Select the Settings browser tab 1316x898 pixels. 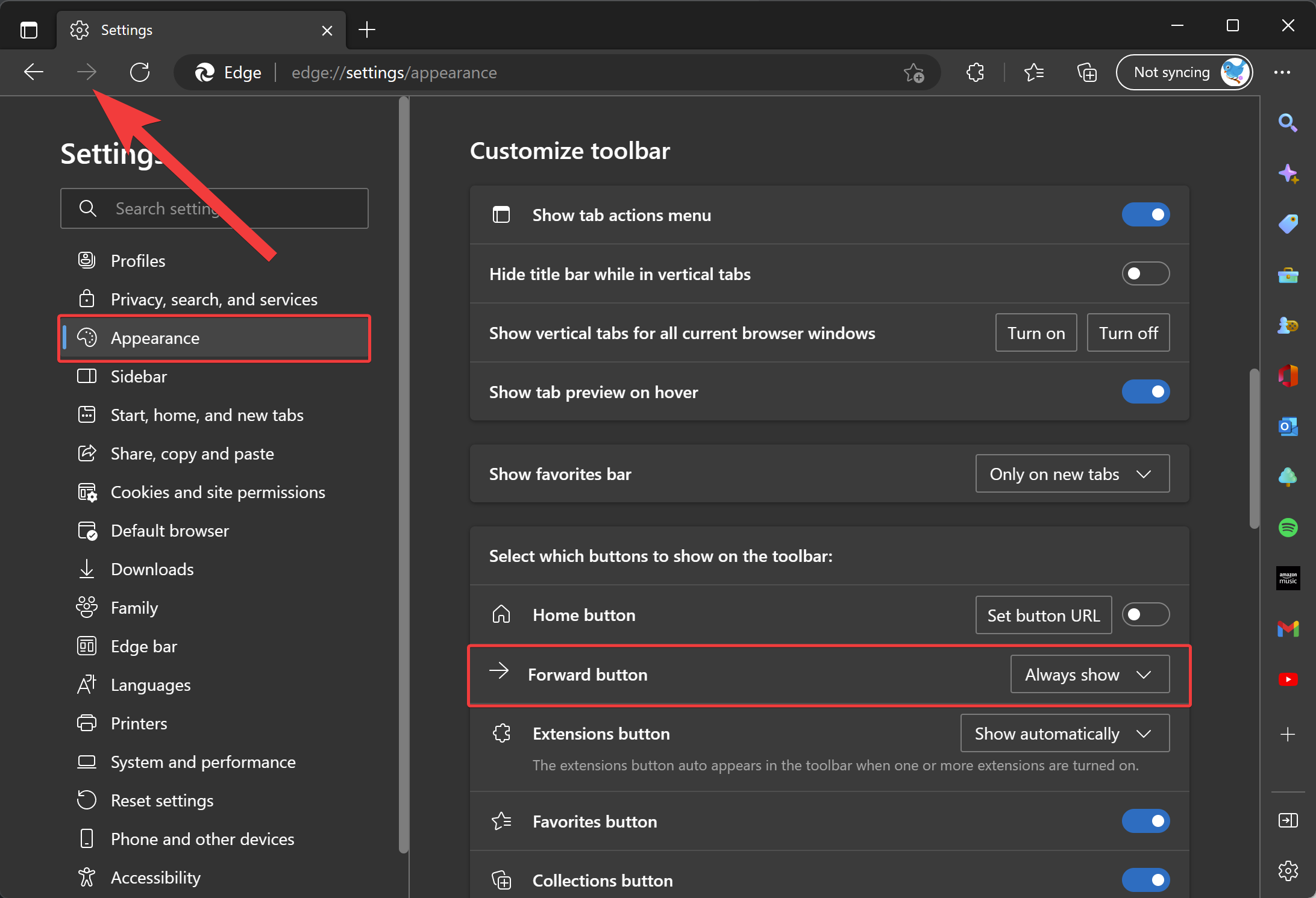pyautogui.click(x=202, y=30)
